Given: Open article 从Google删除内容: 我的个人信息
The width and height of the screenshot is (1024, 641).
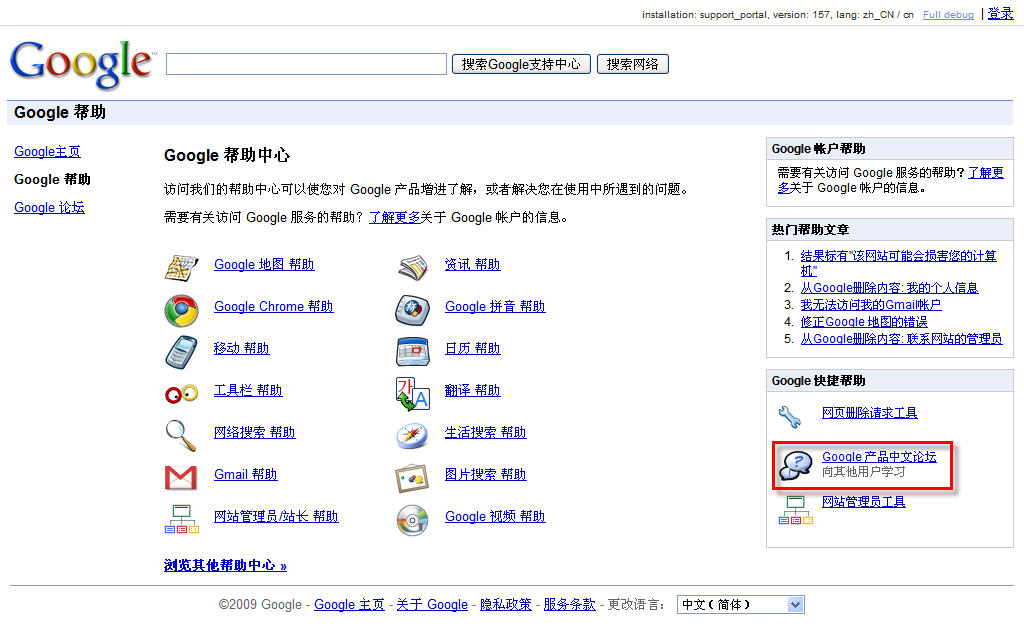Looking at the screenshot, I should point(889,288).
